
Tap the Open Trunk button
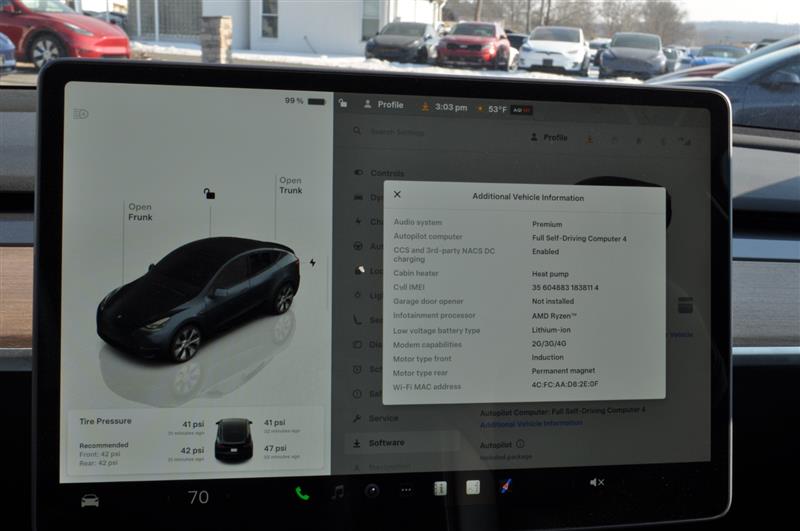tap(290, 186)
